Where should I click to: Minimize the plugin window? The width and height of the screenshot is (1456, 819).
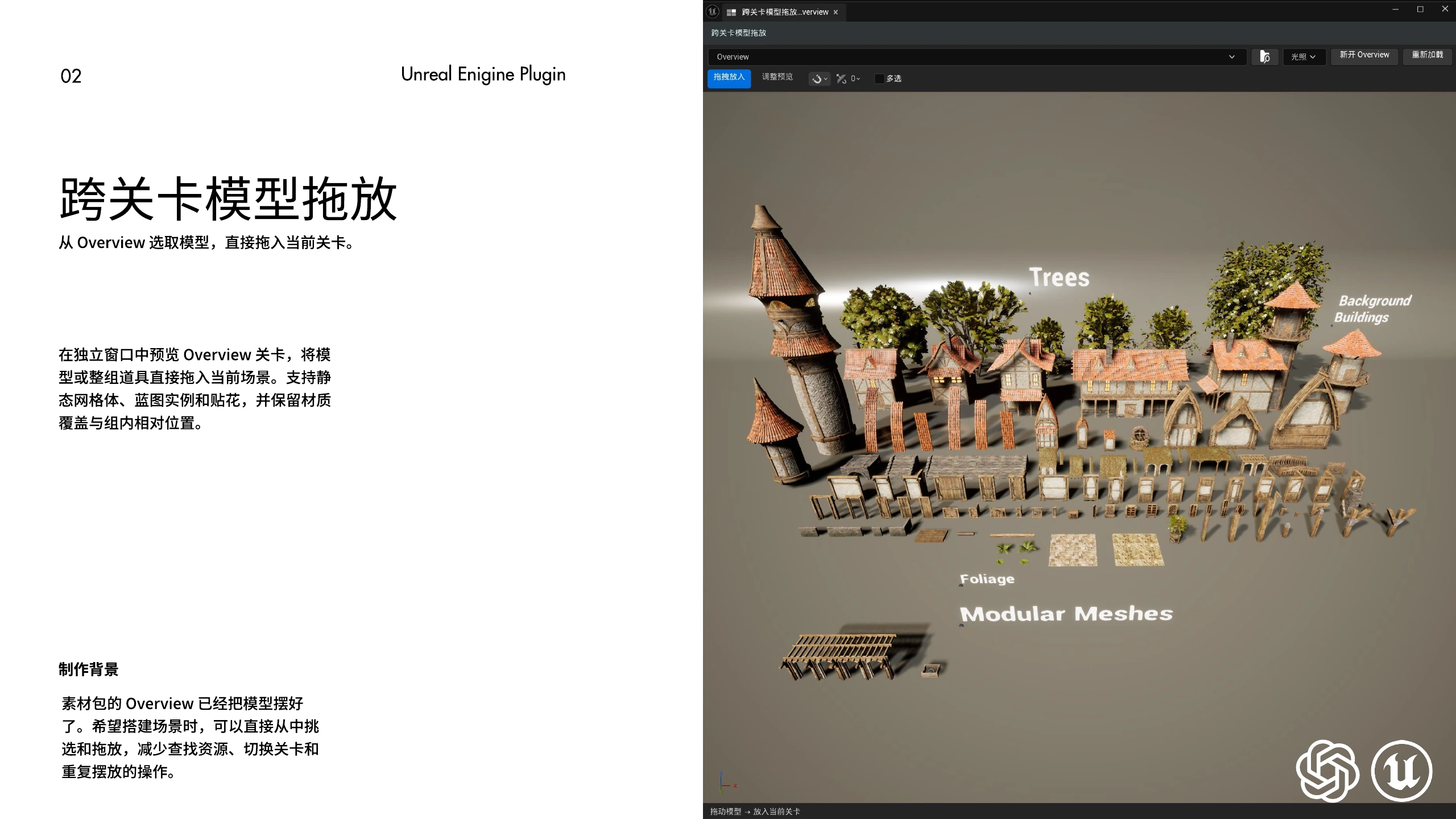pyautogui.click(x=1395, y=9)
